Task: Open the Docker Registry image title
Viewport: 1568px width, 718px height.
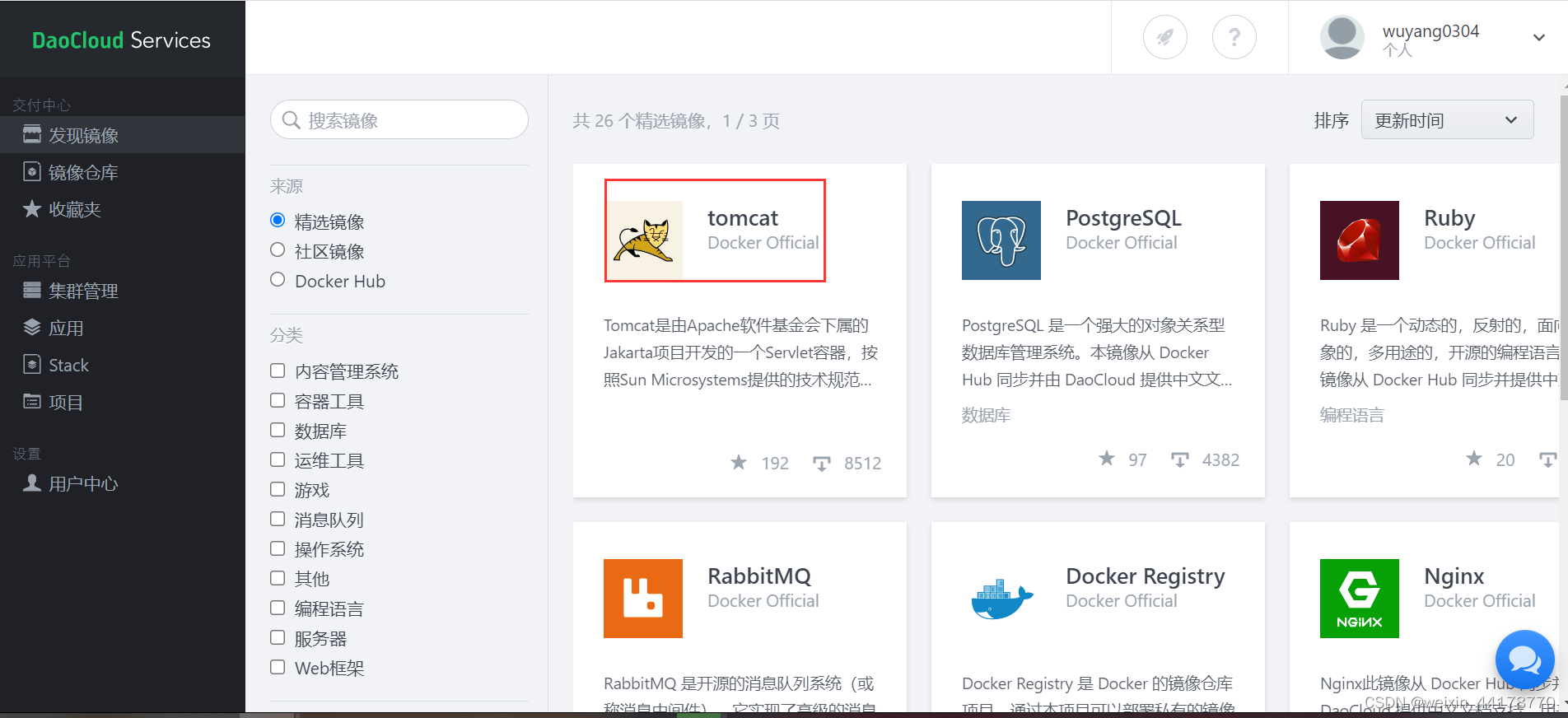Action: [1146, 576]
